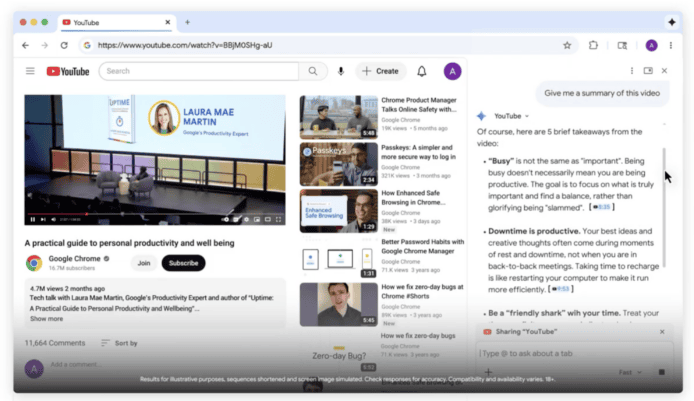Open the Fast model dropdown
The image size is (694, 401).
[x=630, y=372]
